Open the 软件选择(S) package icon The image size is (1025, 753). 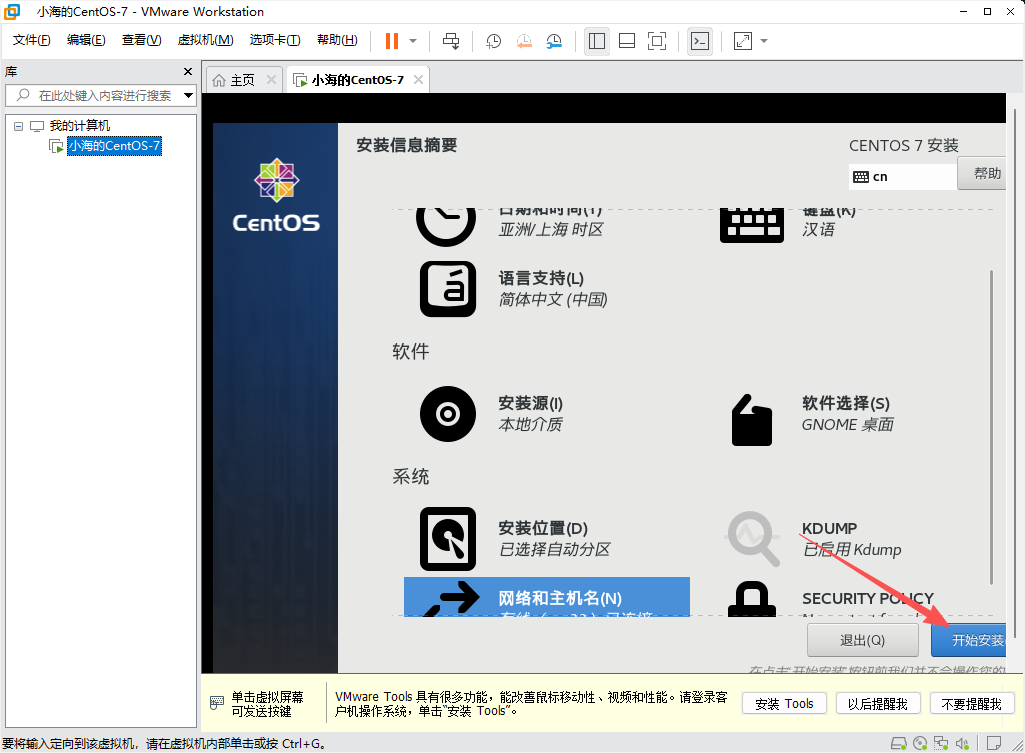752,420
